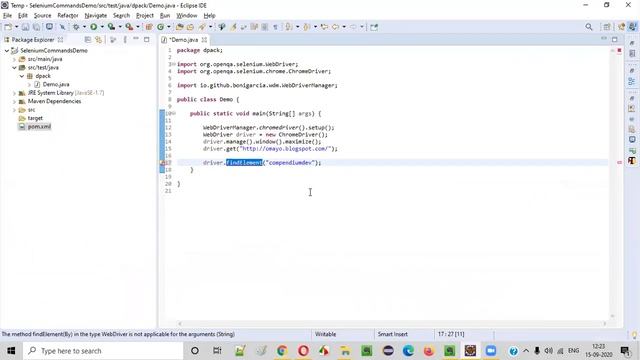Minimize the Package Explorer view
Image resolution: width=640 pixels, height=360 pixels.
pos(136,39)
